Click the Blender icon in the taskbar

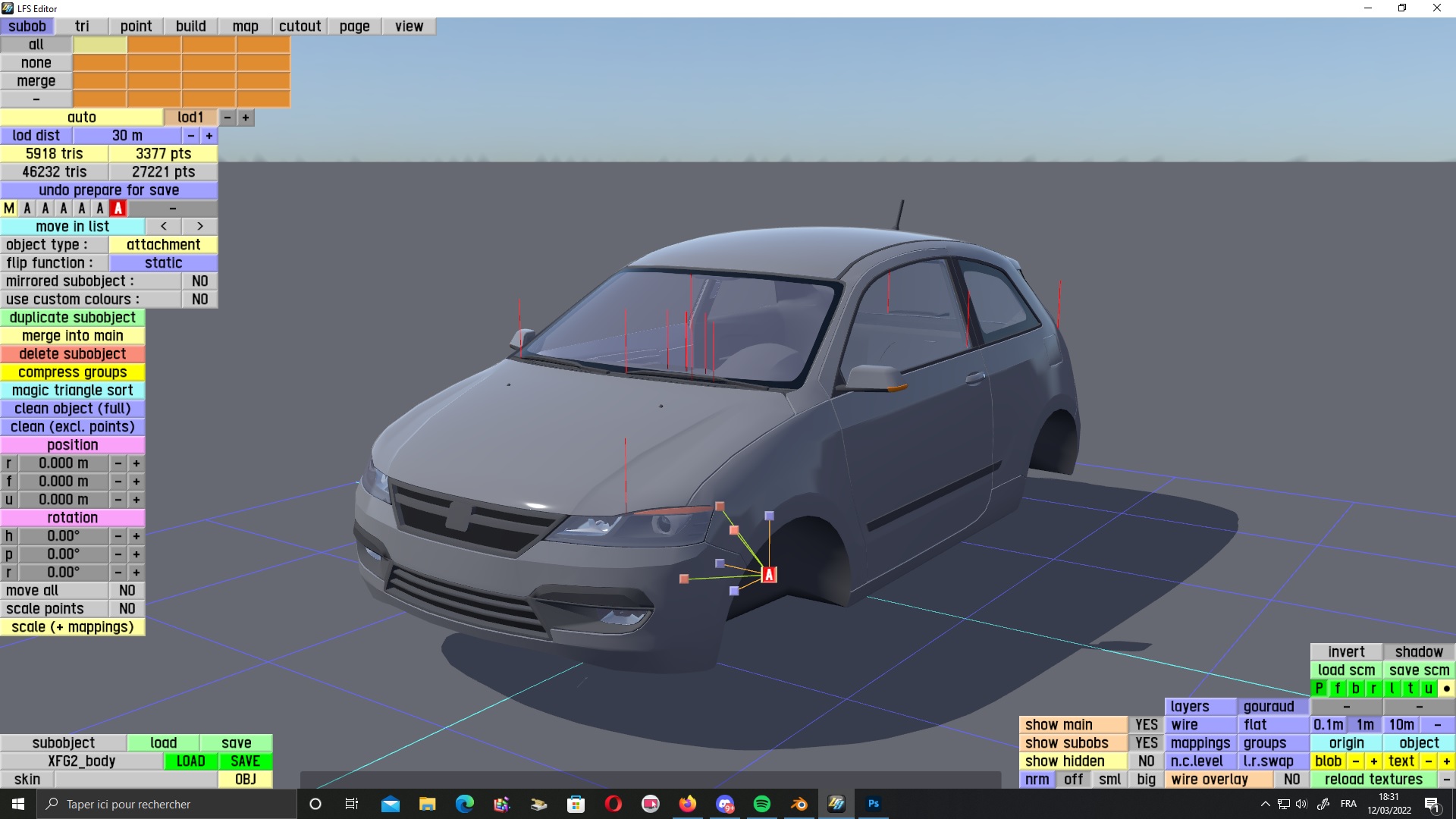[x=799, y=804]
